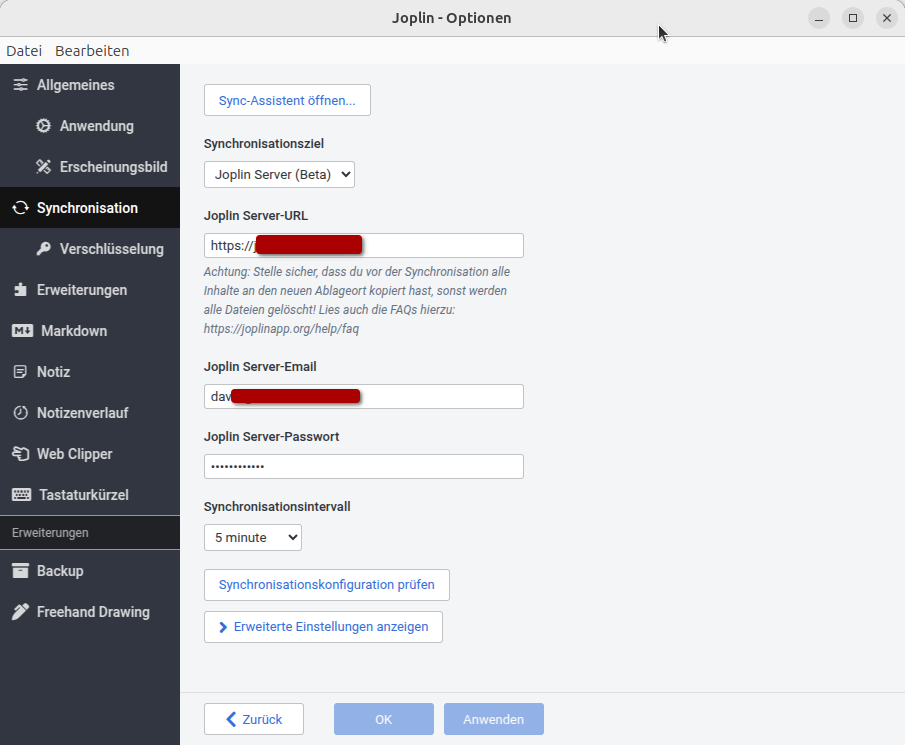Click Synchronisationskonfiguration prüfen button
This screenshot has height=745, width=905.
(326, 585)
